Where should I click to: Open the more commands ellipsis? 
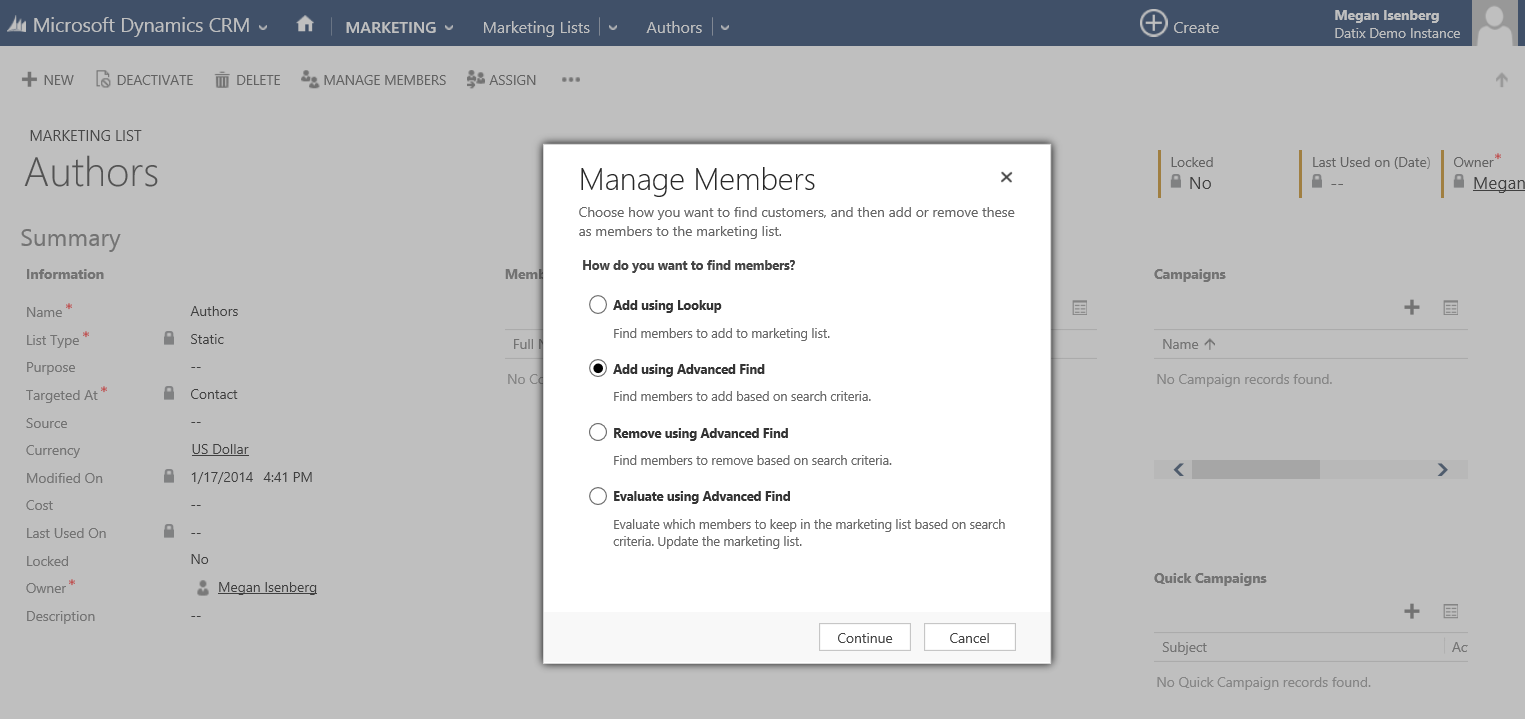[x=571, y=80]
